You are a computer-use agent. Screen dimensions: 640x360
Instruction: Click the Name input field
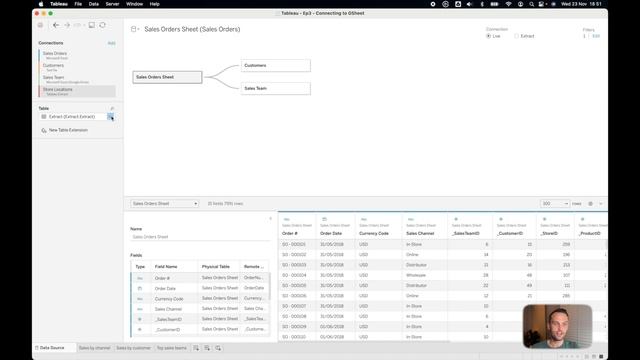200,237
